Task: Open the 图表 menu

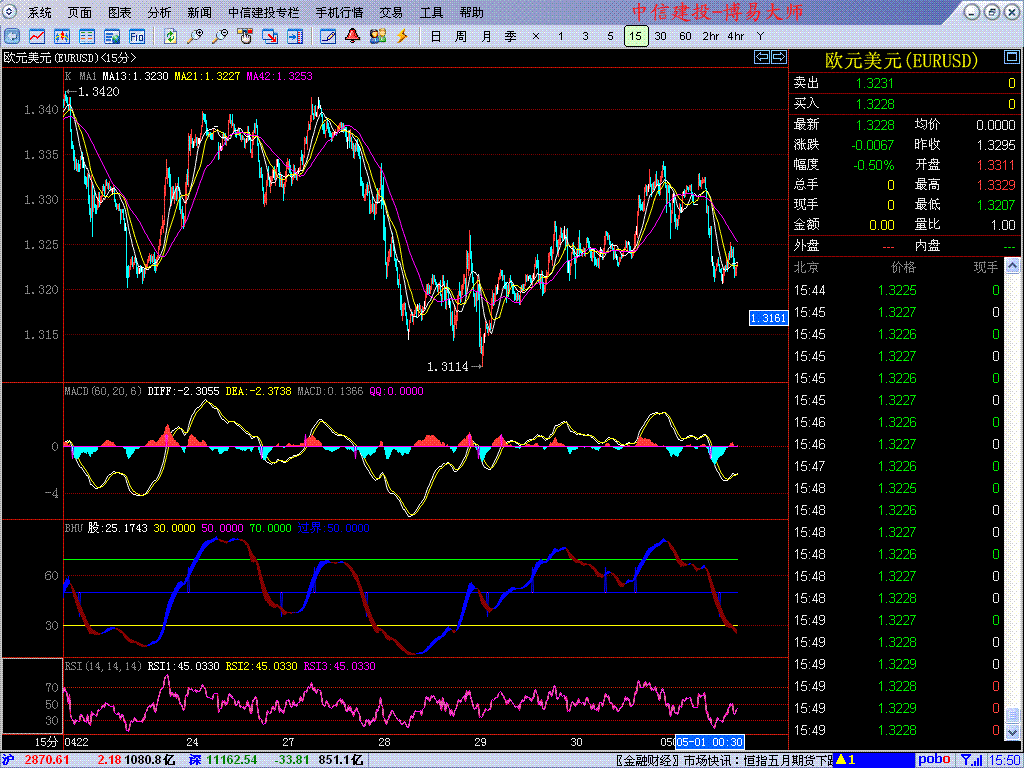Action: coord(120,12)
